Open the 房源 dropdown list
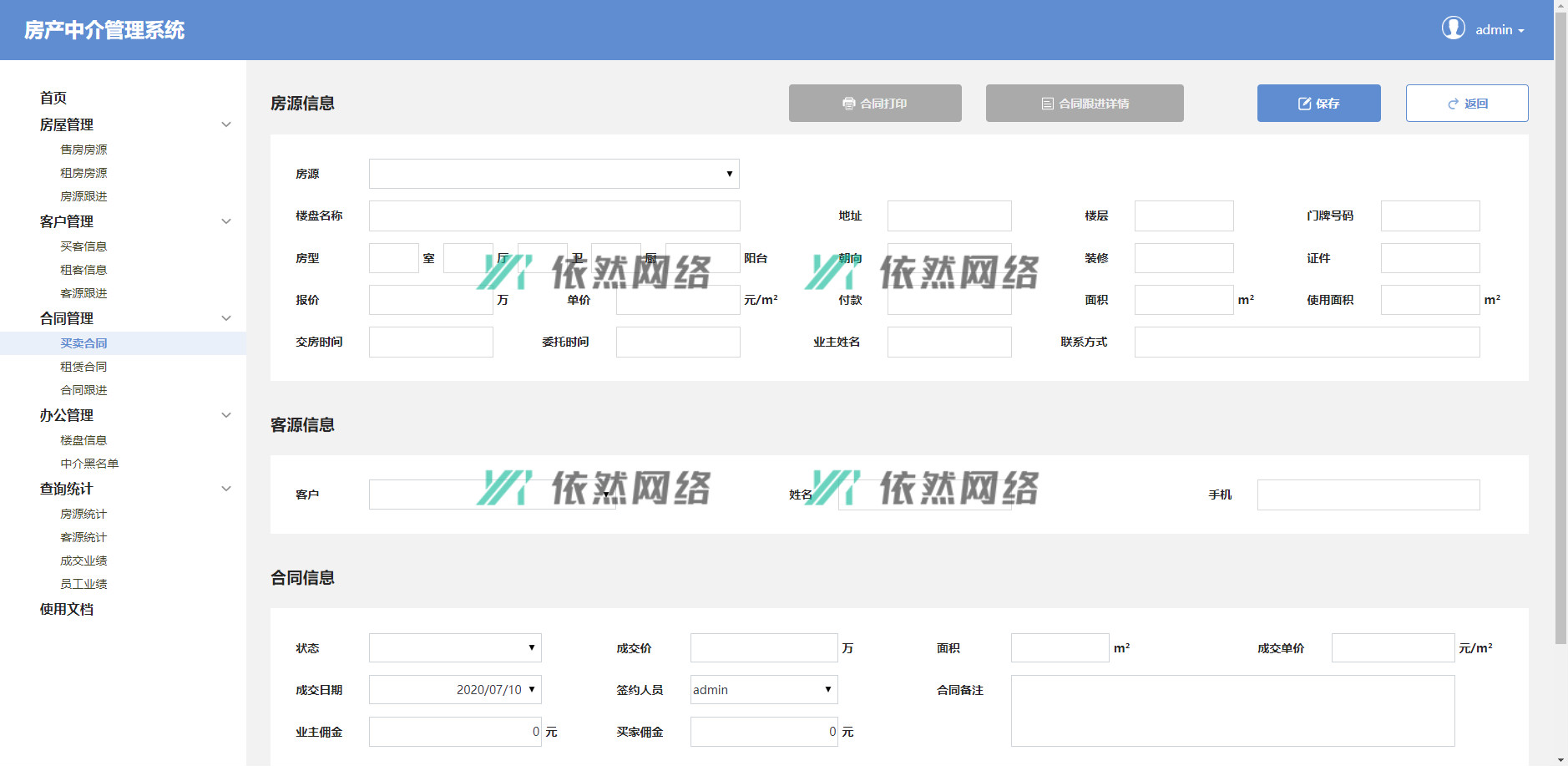Image resolution: width=1568 pixels, height=766 pixels. tap(554, 174)
